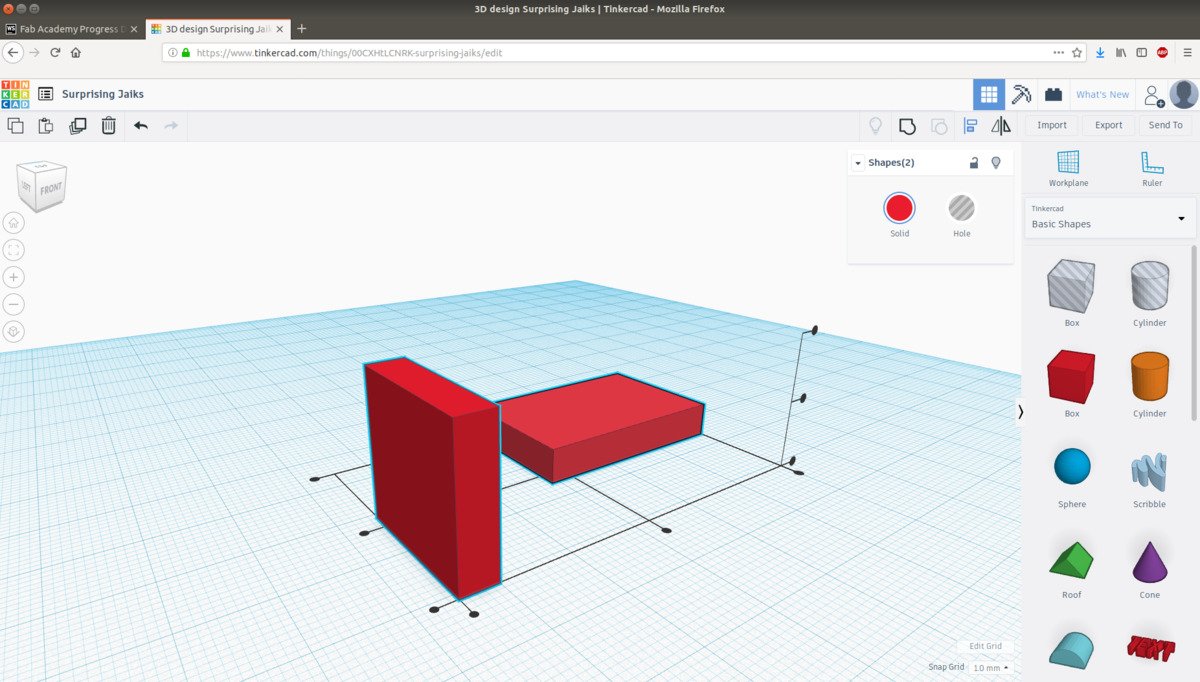Click the Edit Grid button

tap(984, 646)
